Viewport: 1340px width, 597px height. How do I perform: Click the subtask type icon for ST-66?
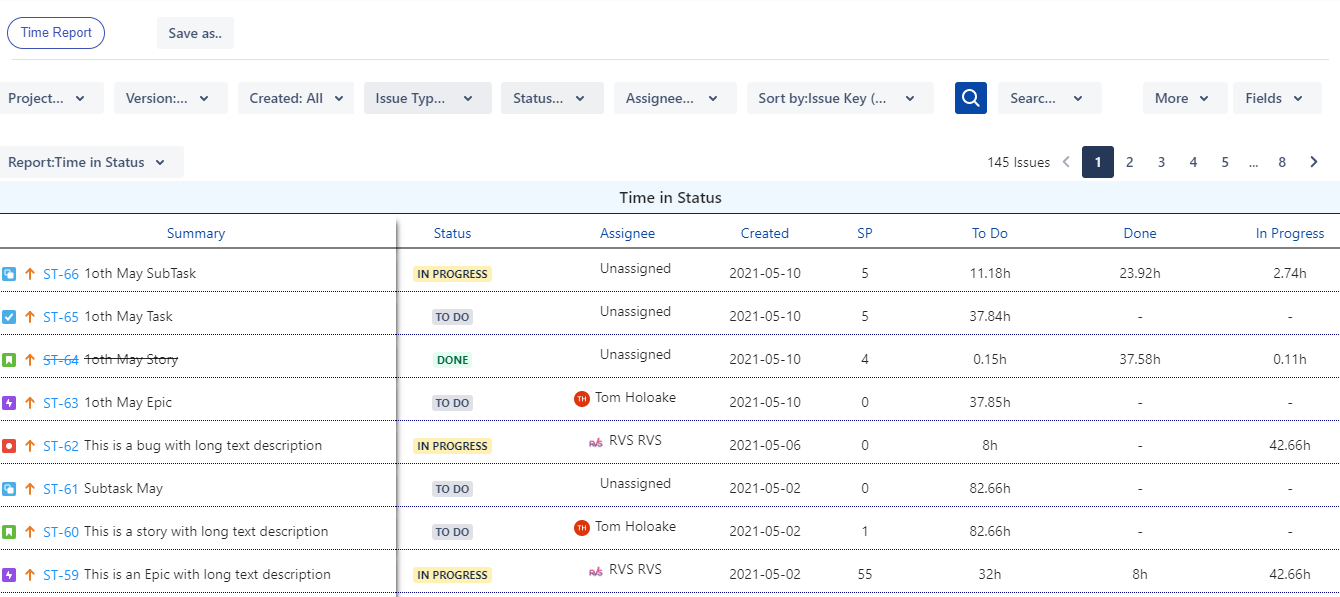tap(9, 274)
